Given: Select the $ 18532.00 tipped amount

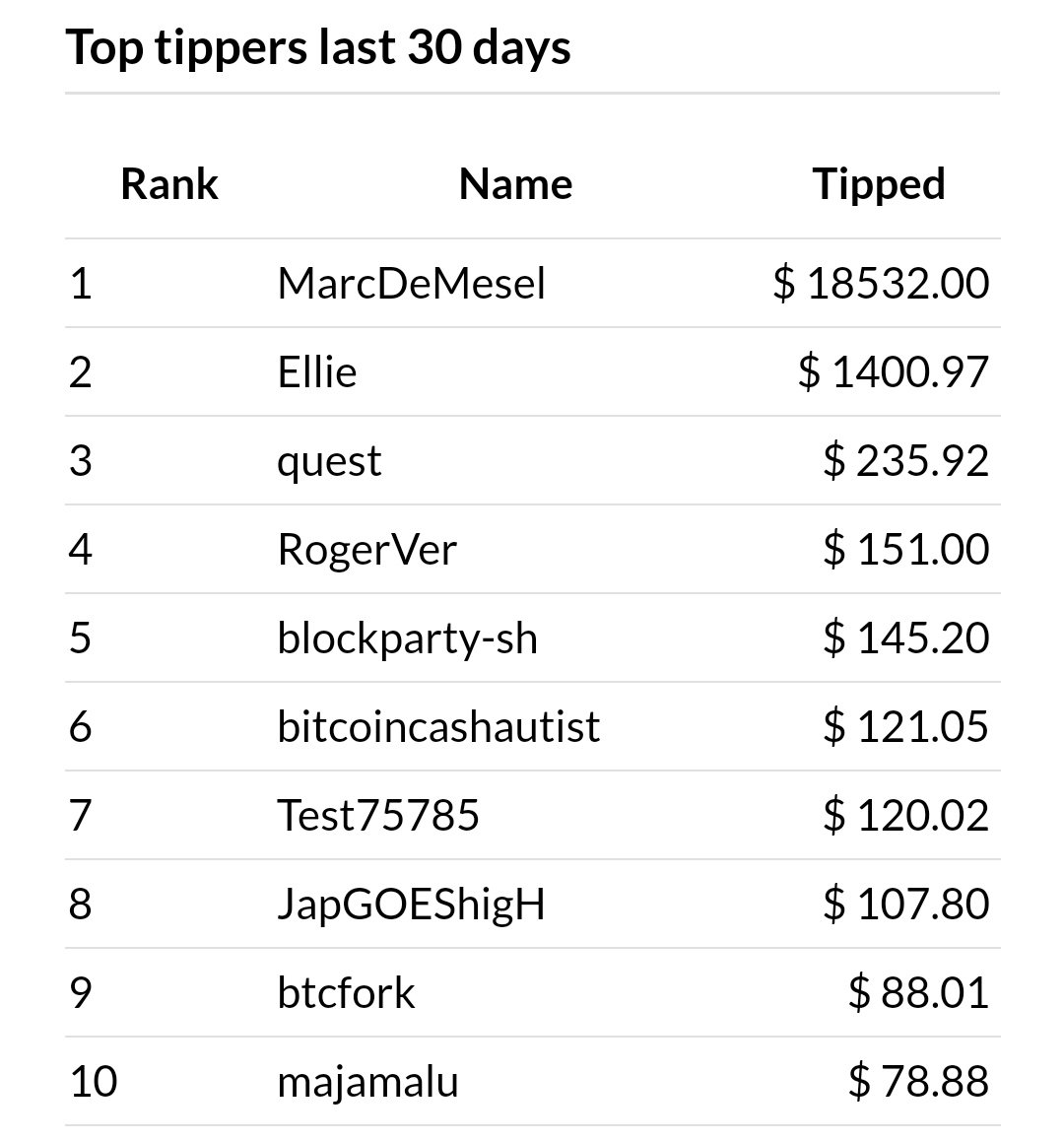Looking at the screenshot, I should [882, 283].
